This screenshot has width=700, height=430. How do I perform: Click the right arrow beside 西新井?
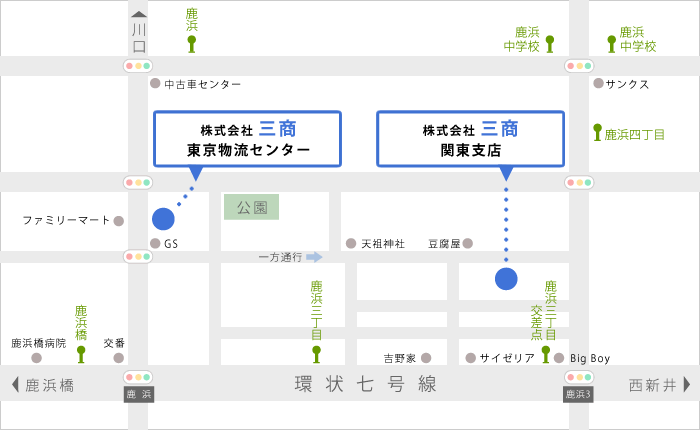(x=687, y=384)
